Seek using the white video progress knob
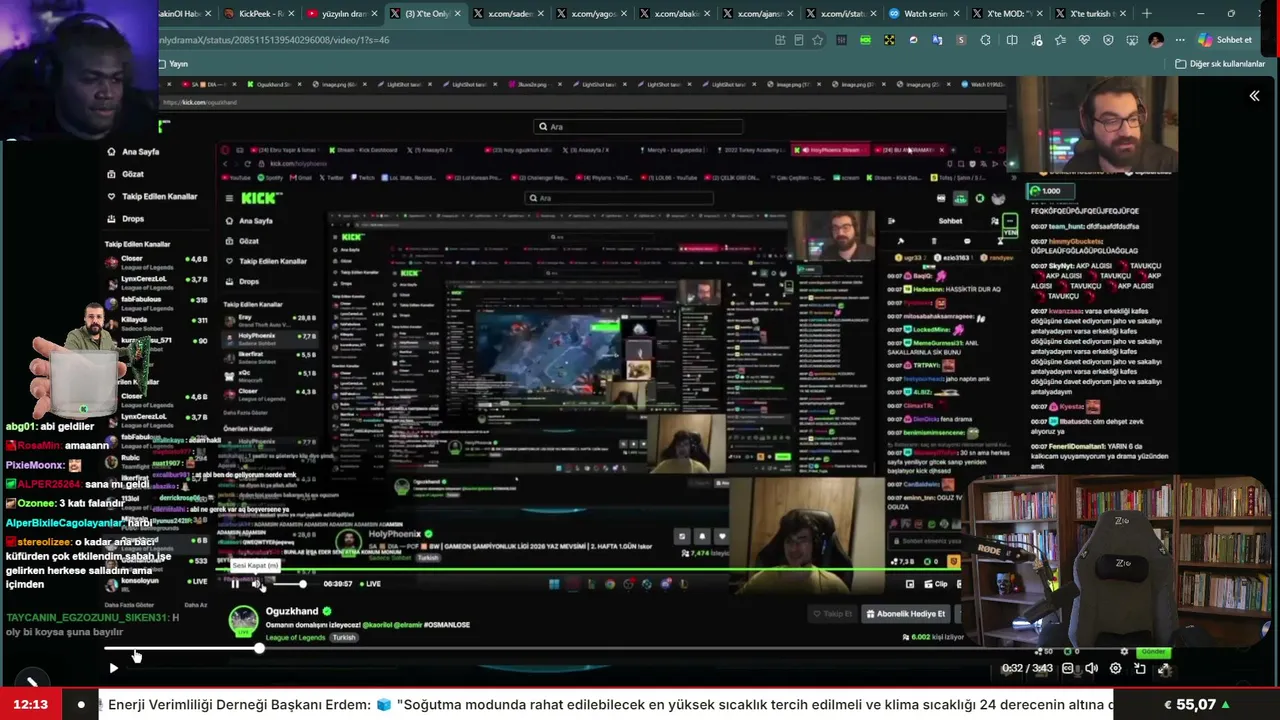This screenshot has width=1280, height=720. click(x=259, y=648)
